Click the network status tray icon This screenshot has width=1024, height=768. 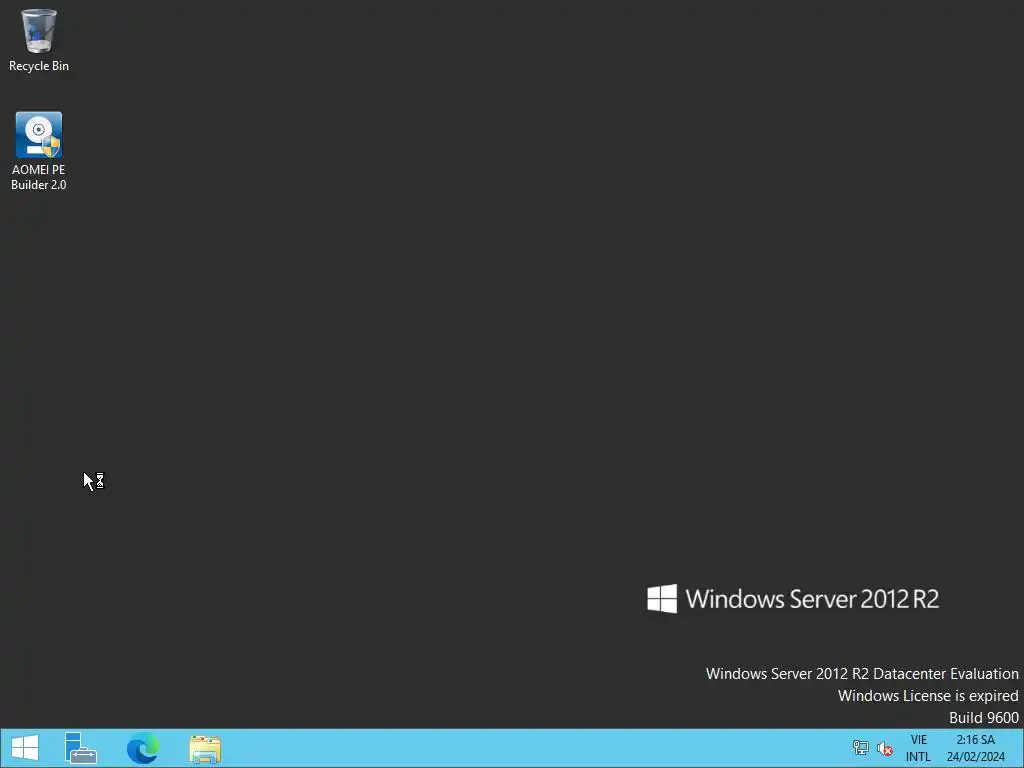tap(861, 748)
